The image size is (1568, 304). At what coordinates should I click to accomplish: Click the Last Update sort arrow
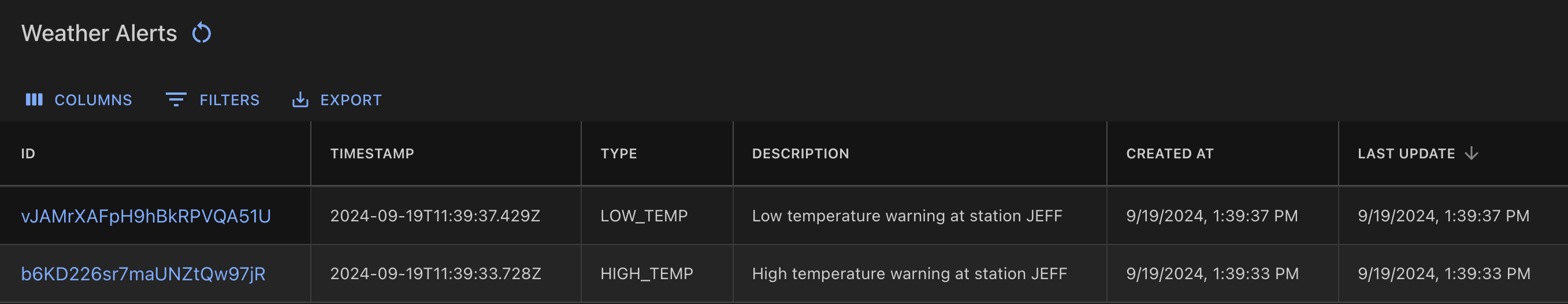coord(1471,153)
